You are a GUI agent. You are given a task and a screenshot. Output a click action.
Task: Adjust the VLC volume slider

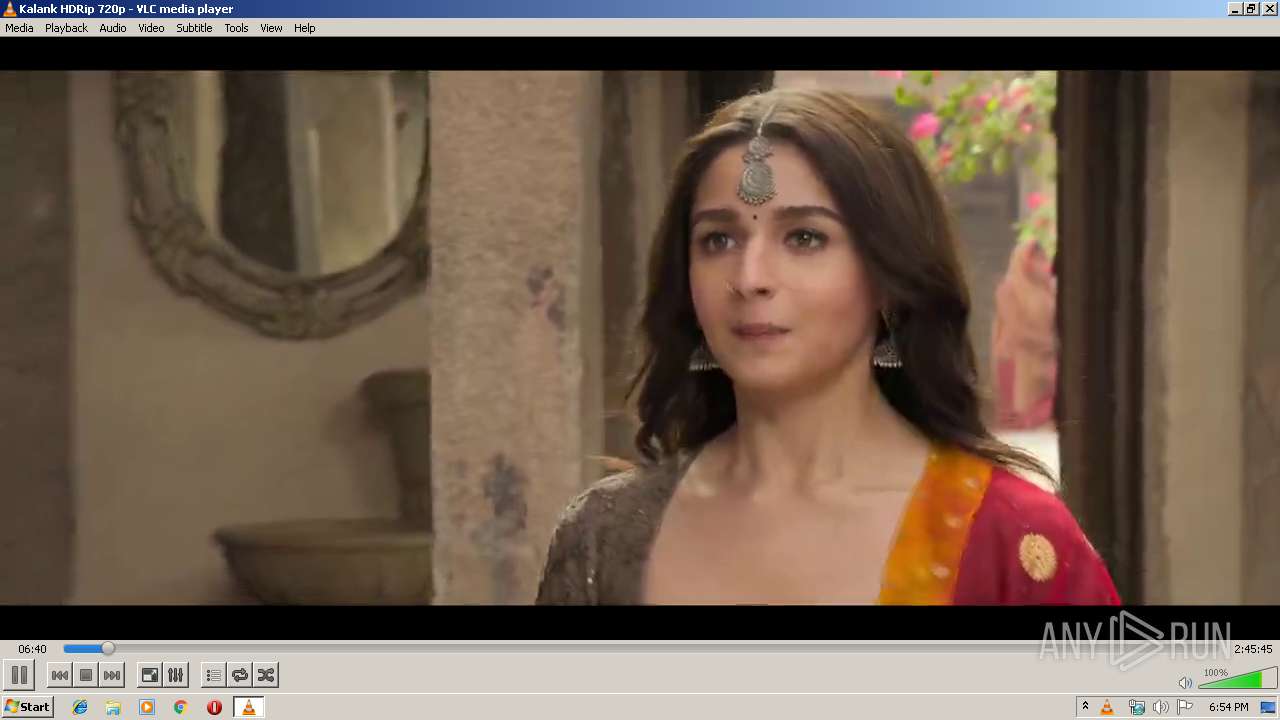[x=1237, y=679]
